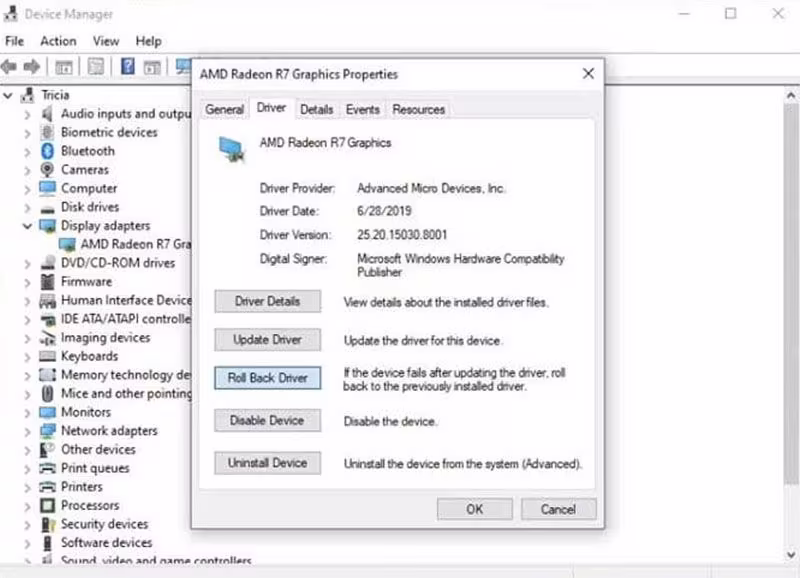Click the Other devices warning icon
Viewport: 800px width, 578px height.
[x=47, y=449]
